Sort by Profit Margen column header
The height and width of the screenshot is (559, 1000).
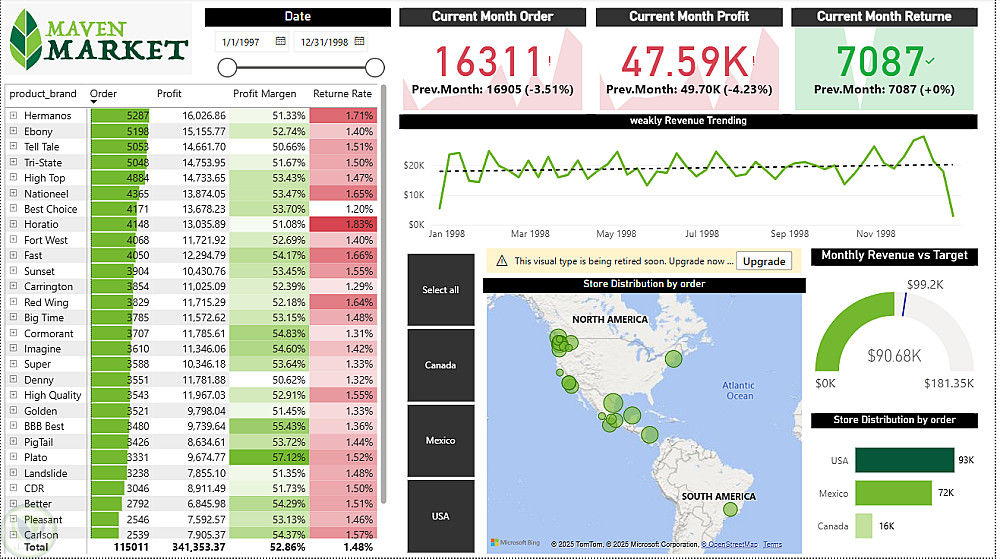coord(265,94)
